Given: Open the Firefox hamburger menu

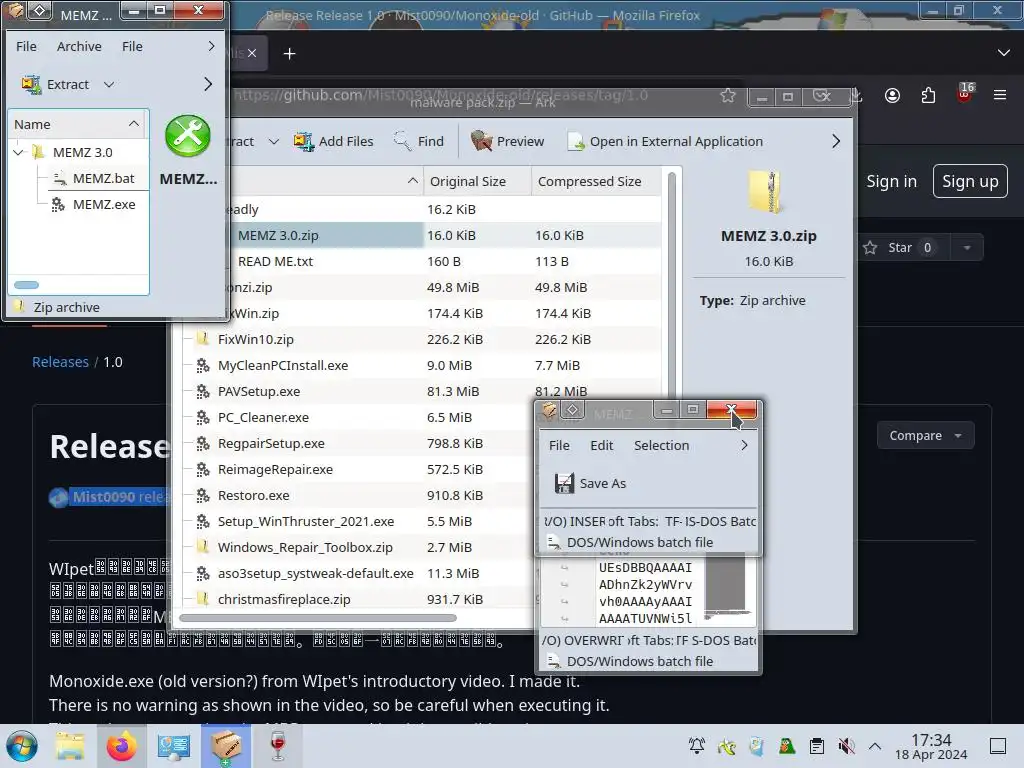Looking at the screenshot, I should coord(1000,95).
